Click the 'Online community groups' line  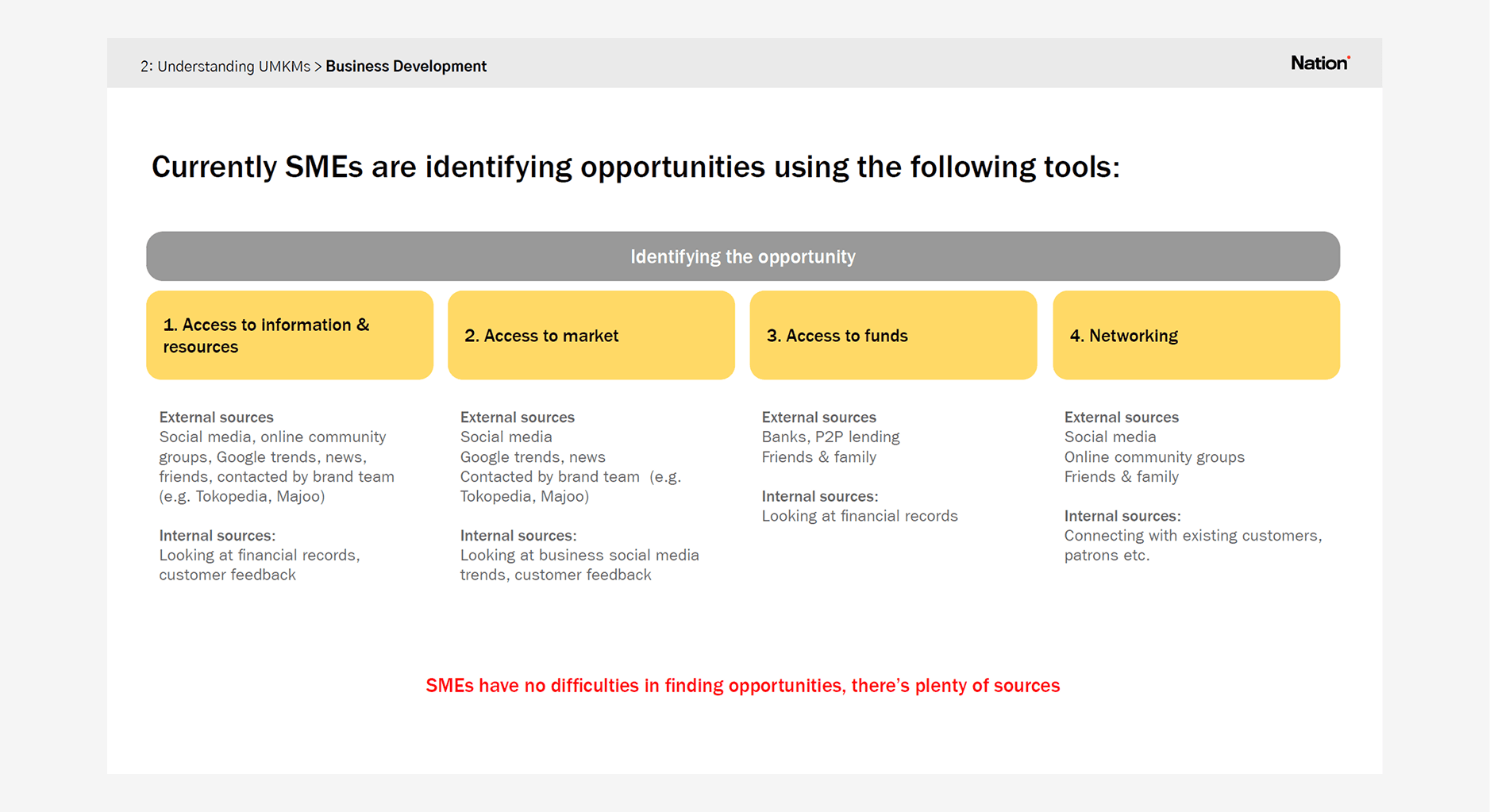coord(1155,457)
